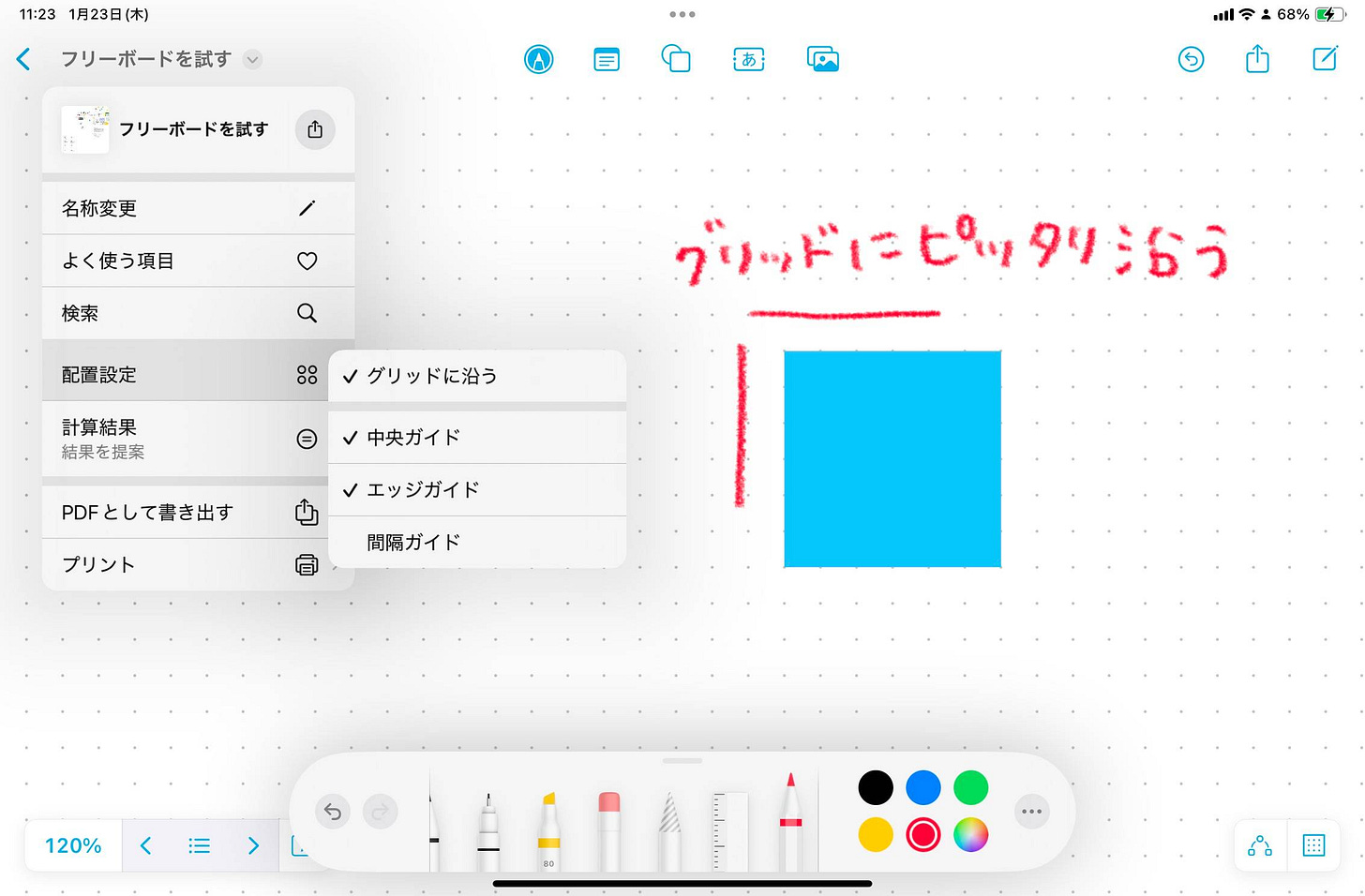The height and width of the screenshot is (896, 1365).
Task: Select 計算結果 menu item
Action: click(x=186, y=439)
